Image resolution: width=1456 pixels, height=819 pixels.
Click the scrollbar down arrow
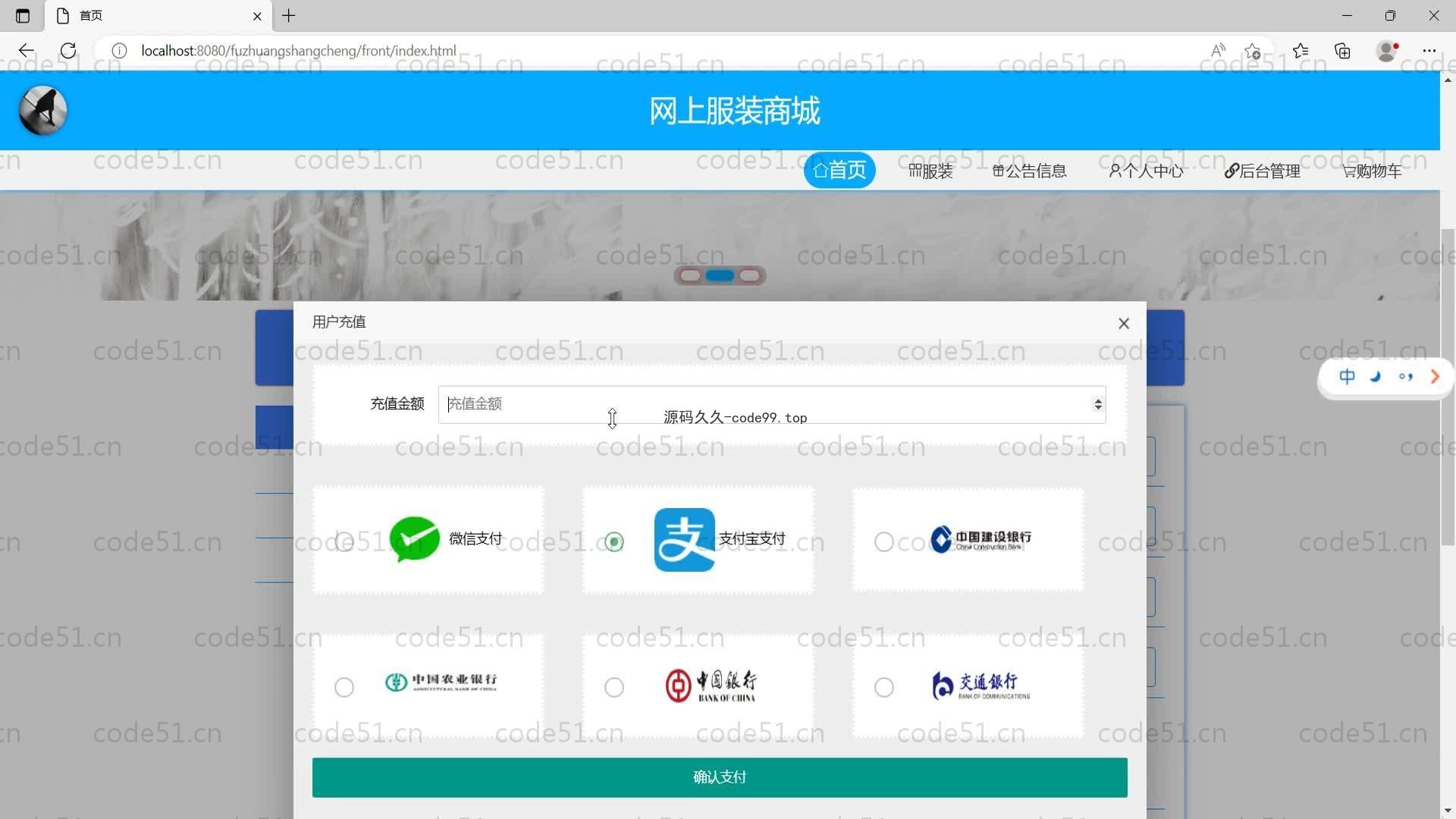pyautogui.click(x=1448, y=811)
